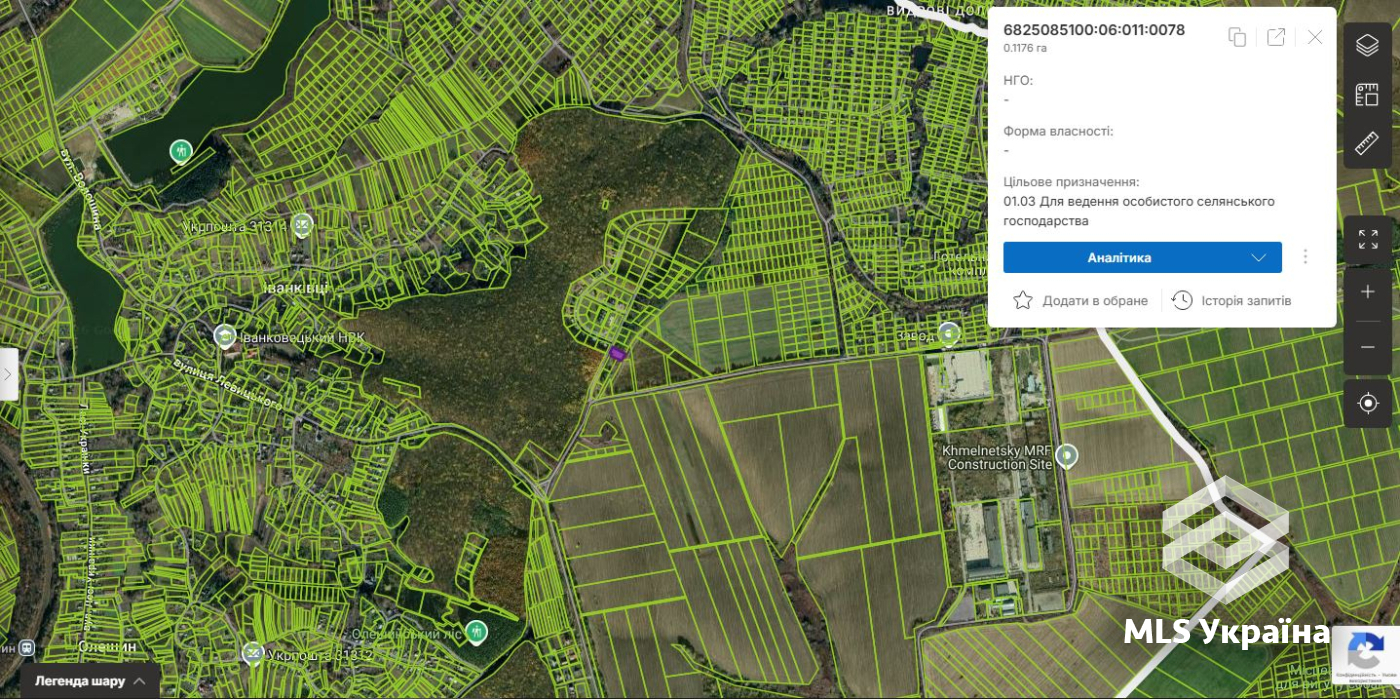Screen dimensions: 1400x699
Task: Expand the Легенда шару panel
Action: coord(91,681)
